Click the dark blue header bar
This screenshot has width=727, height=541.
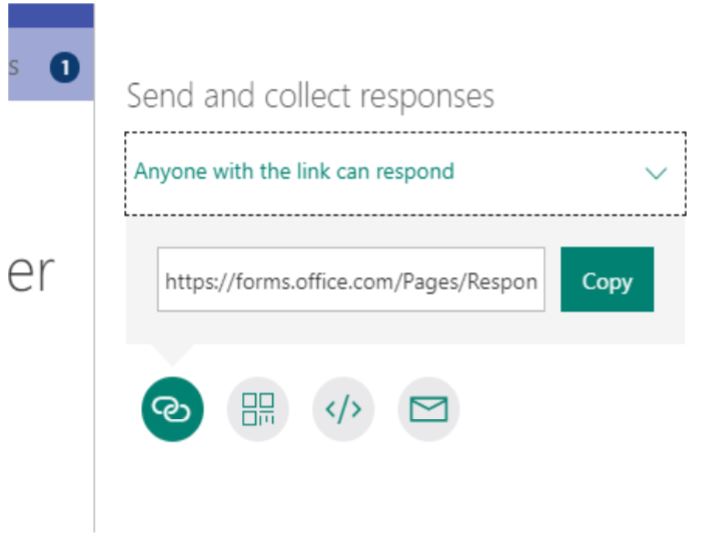tap(51, 15)
